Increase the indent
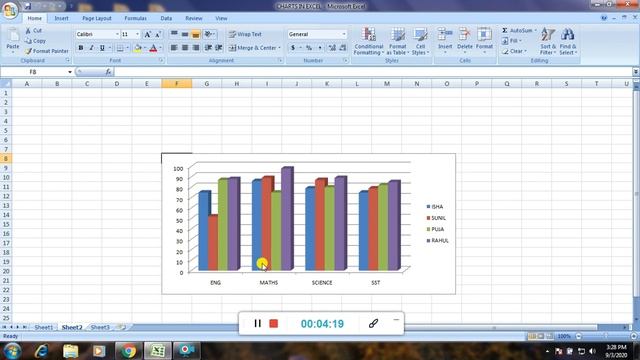This screenshot has height=360, width=640. (219, 48)
